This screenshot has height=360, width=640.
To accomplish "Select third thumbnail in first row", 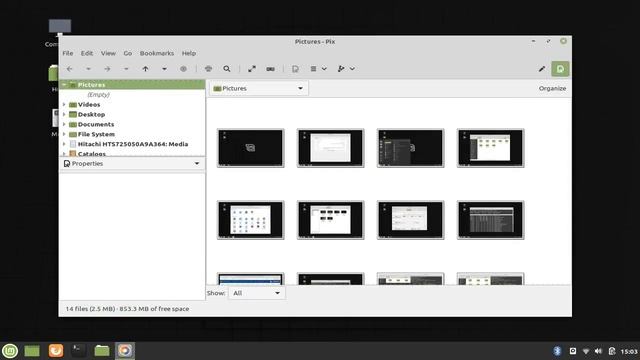I will point(411,148).
